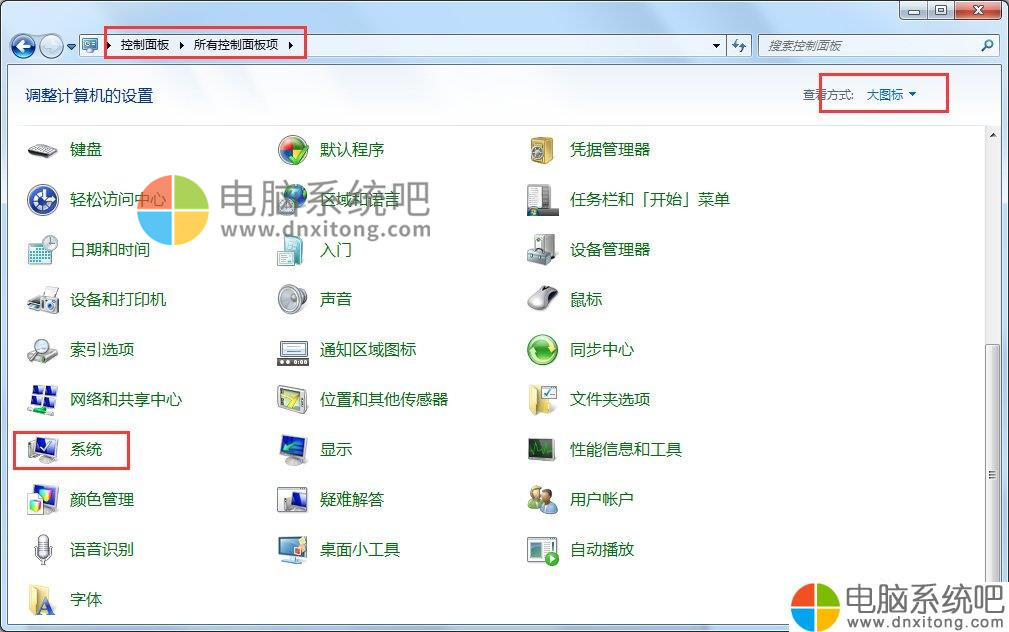Viewport: 1009px width, 632px height.
Task: Open the 用户帐户 link
Action: pyautogui.click(x=602, y=500)
